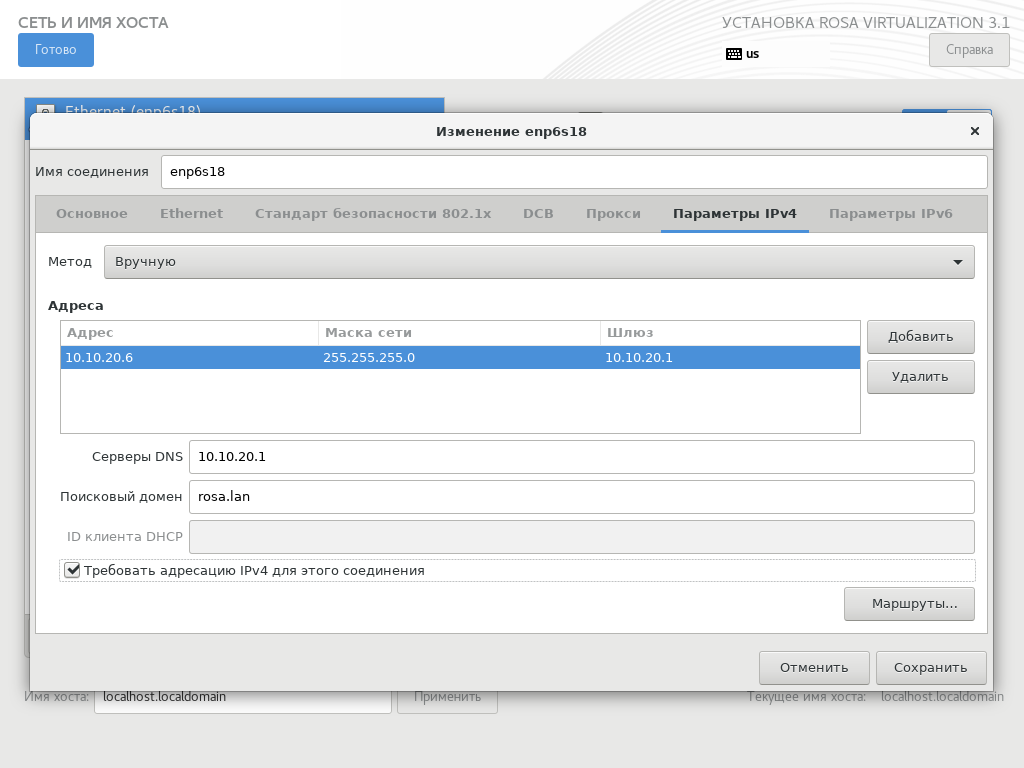Click the Серверы DNS input field
Viewport: 1024px width, 768px height.
(581, 457)
